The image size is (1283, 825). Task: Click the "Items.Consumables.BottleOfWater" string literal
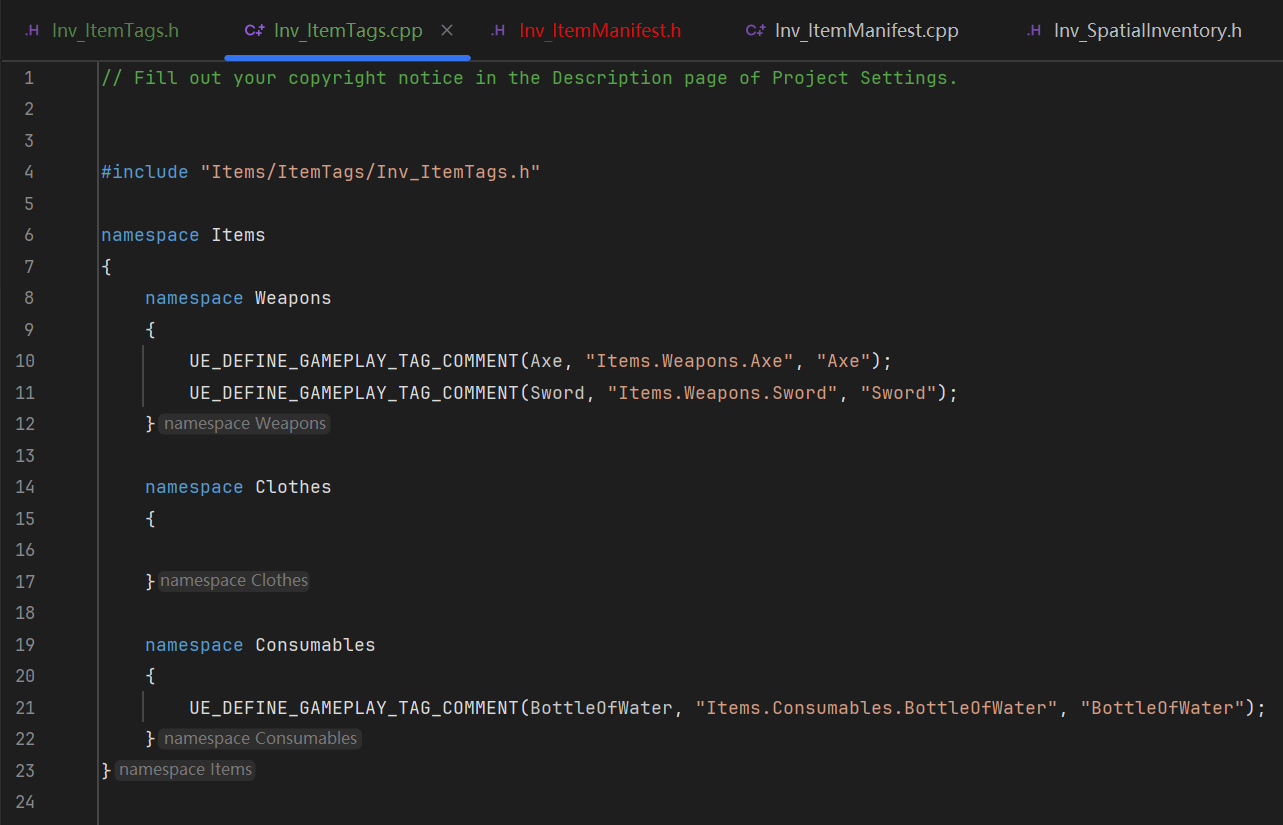point(877,708)
